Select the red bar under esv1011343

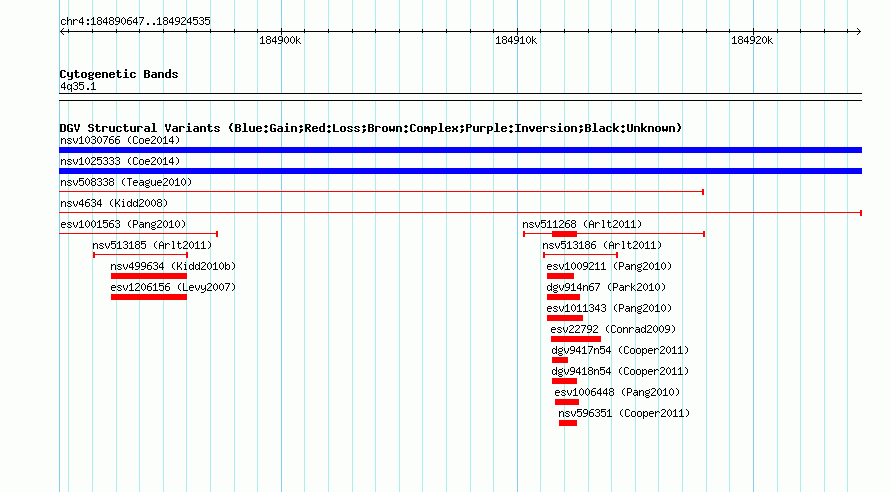565,318
